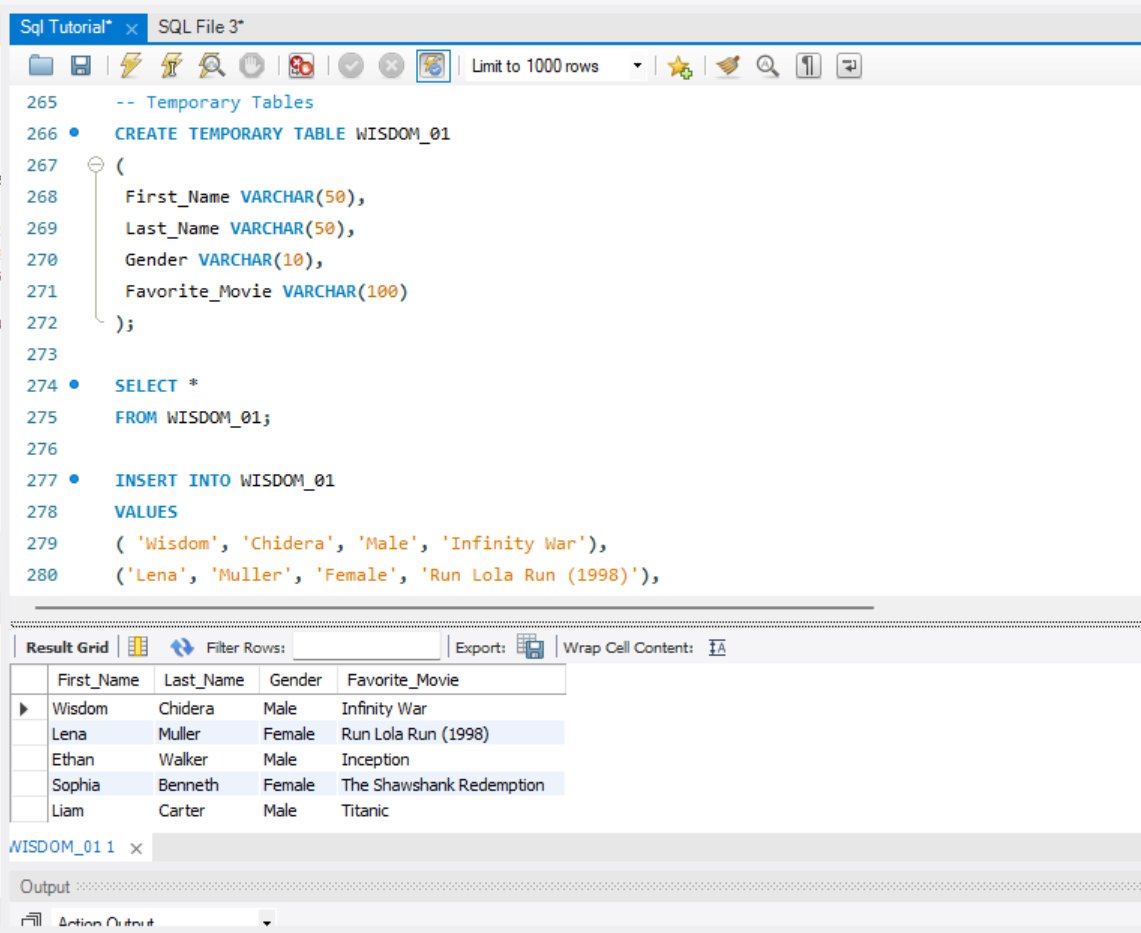The height and width of the screenshot is (933, 1141).
Task: Sort by First_Name column header
Action: [x=100, y=680]
